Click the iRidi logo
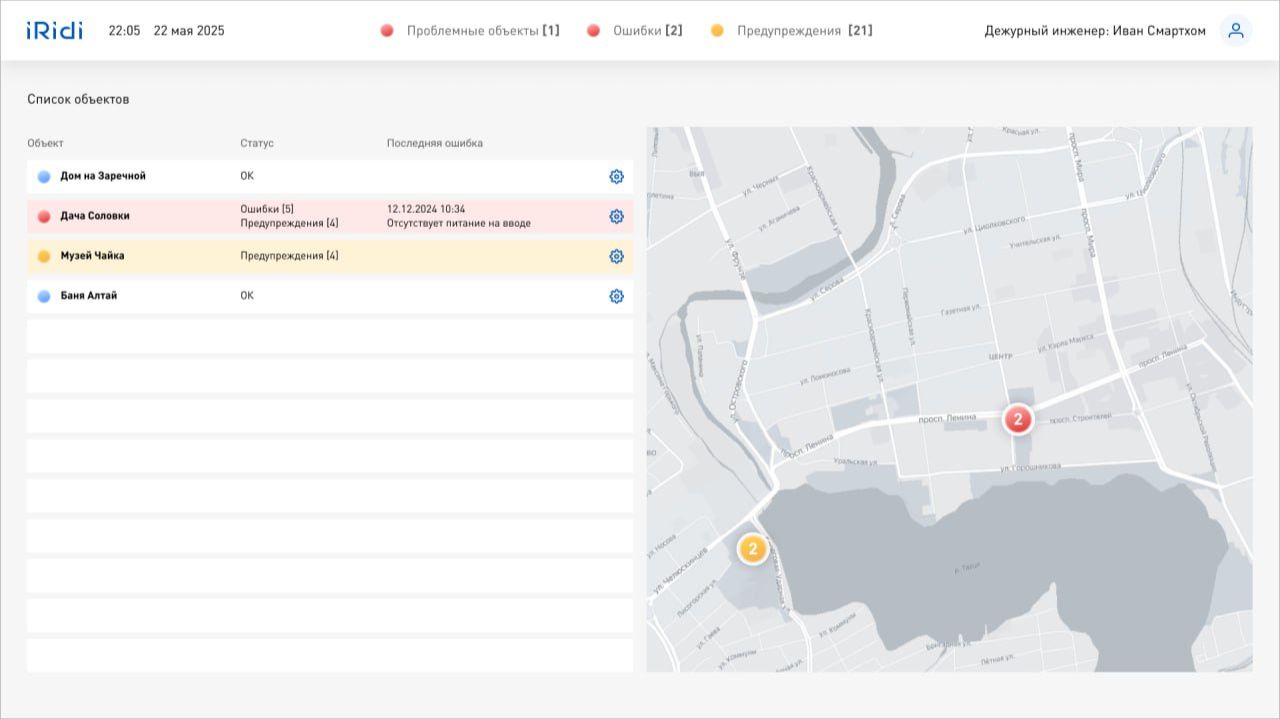 click(55, 31)
